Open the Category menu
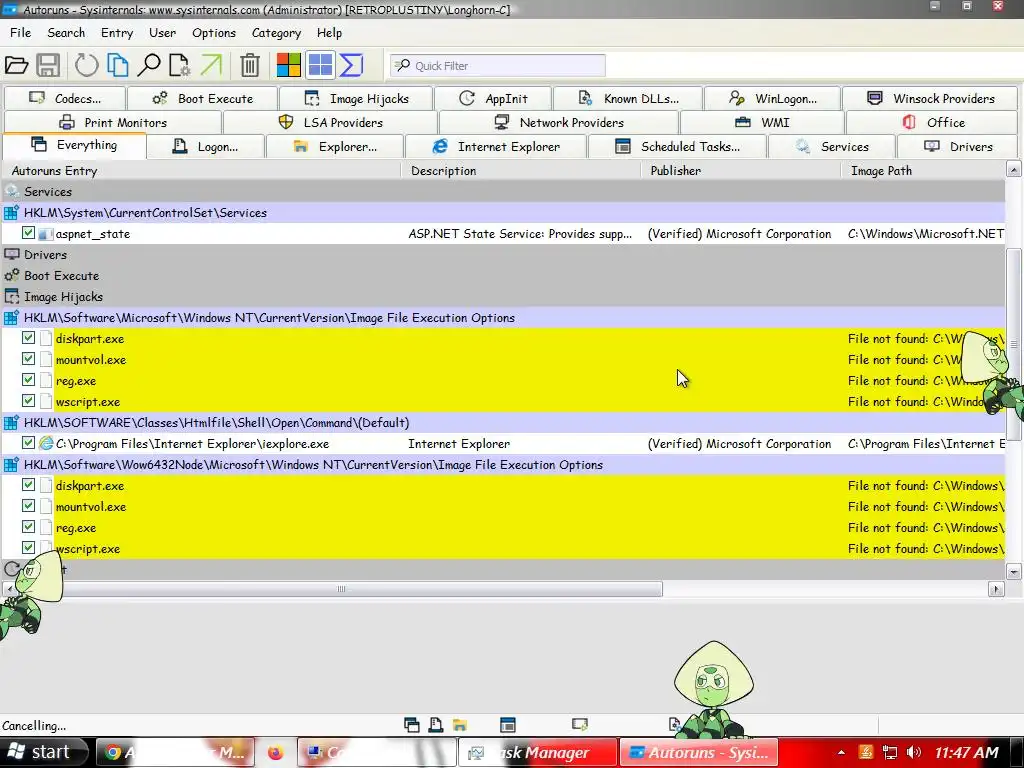The width and height of the screenshot is (1024, 768). click(276, 33)
